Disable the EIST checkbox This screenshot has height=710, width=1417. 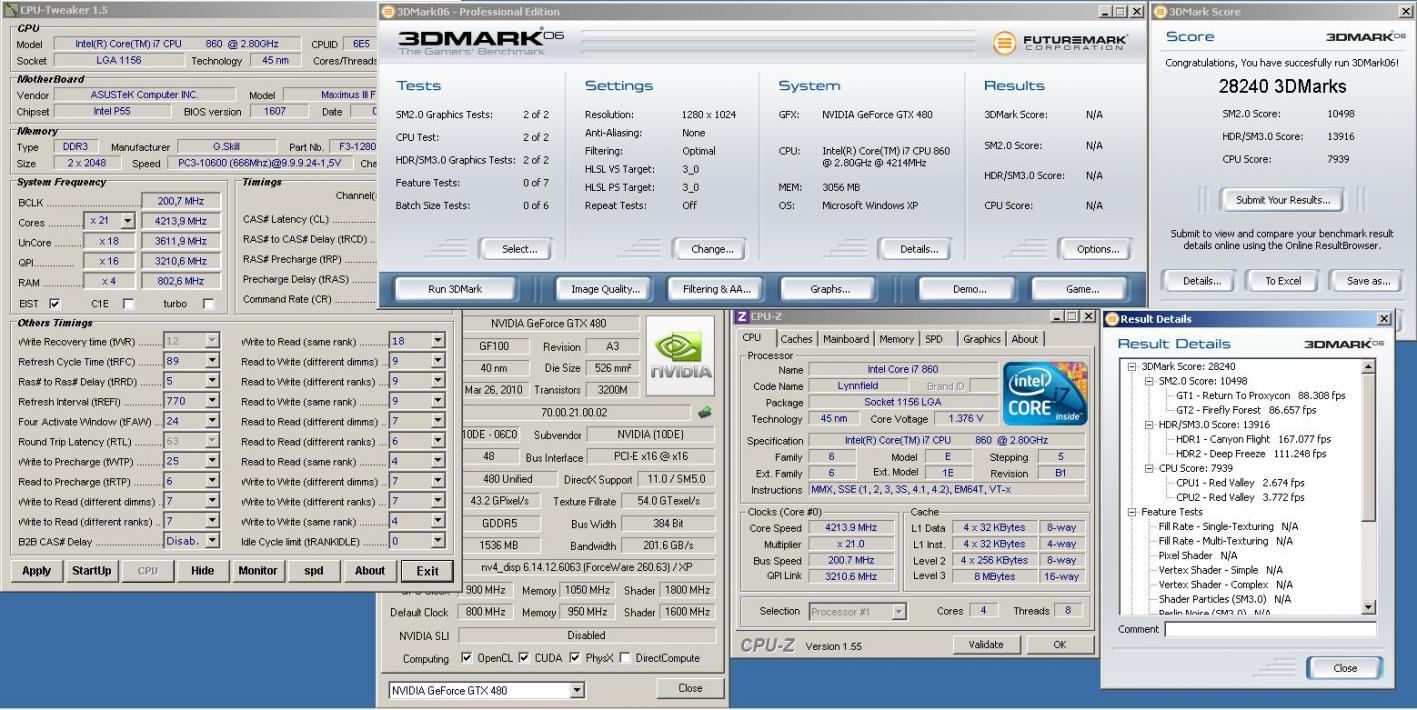point(55,303)
